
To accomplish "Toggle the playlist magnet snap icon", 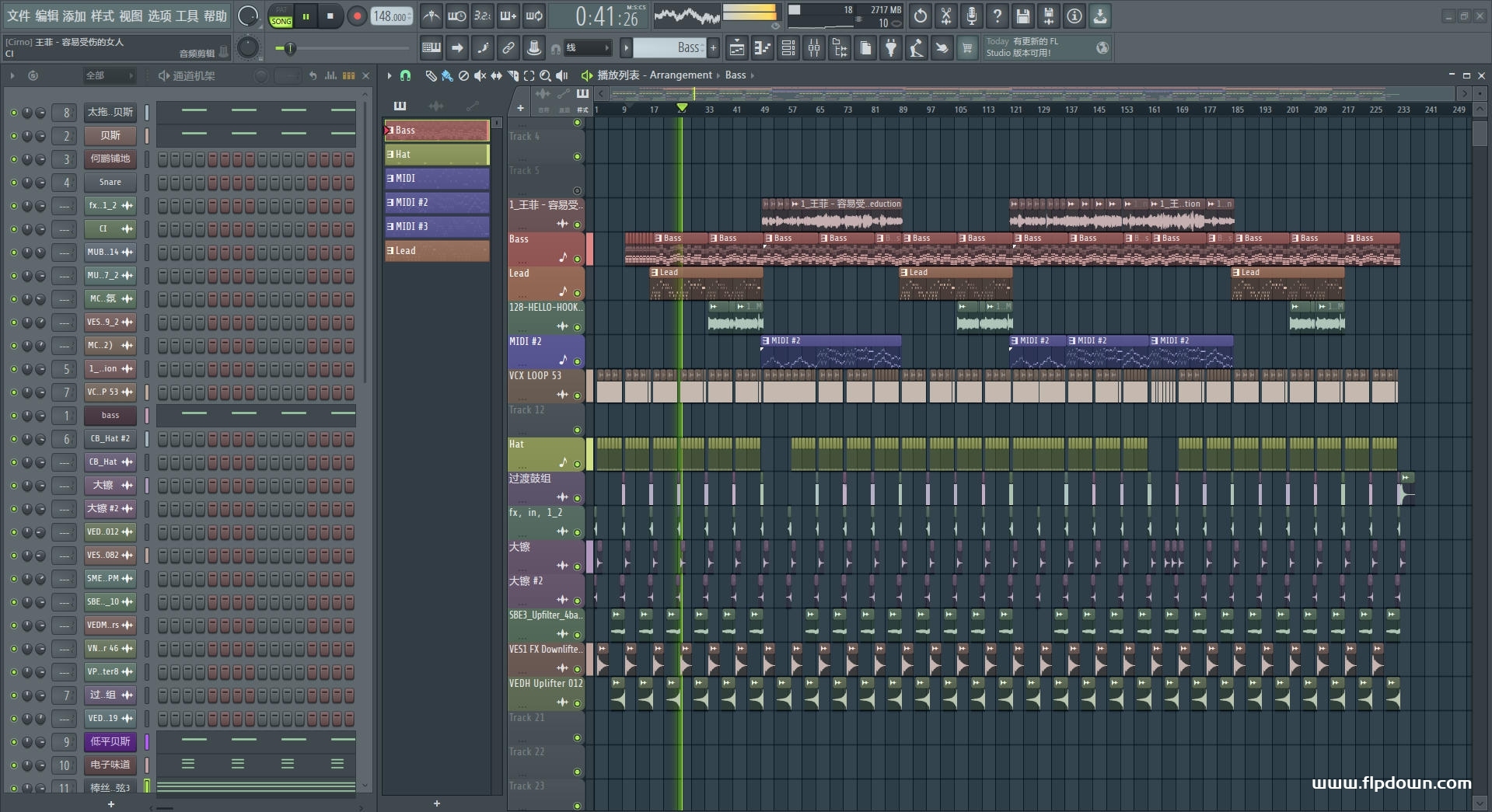I will [405, 75].
